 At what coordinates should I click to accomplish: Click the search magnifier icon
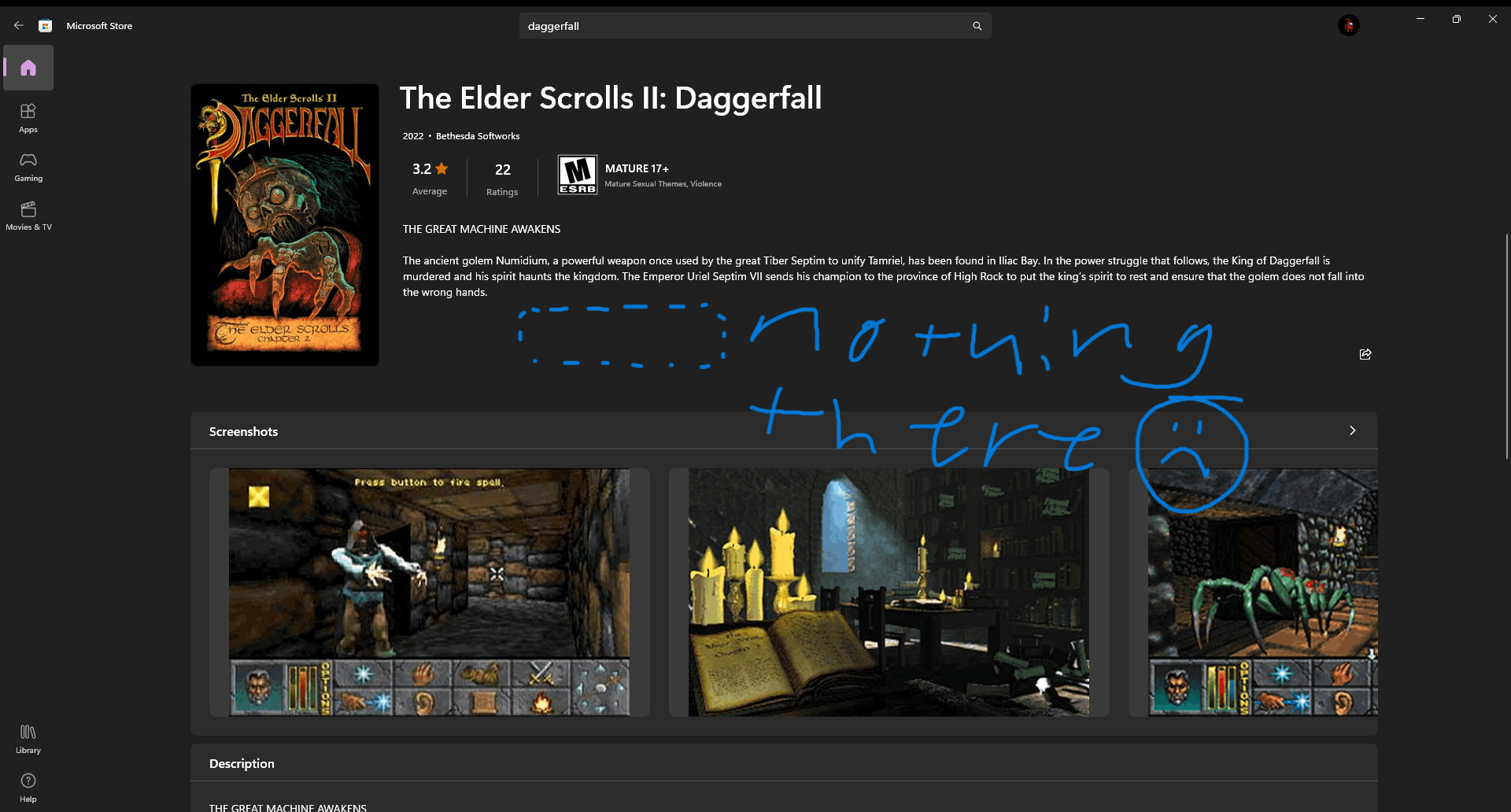977,26
